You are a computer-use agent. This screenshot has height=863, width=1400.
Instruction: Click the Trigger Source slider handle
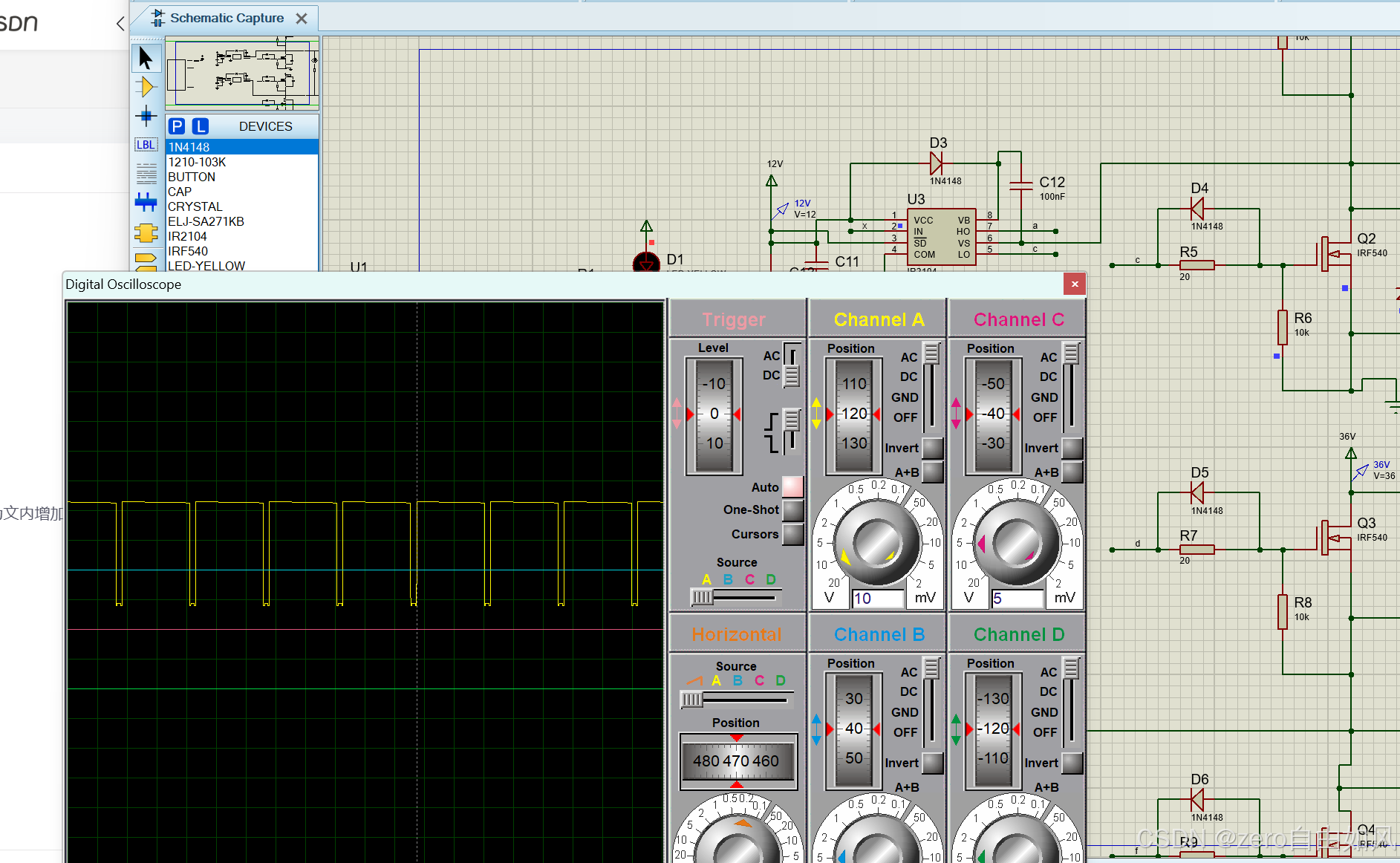click(x=700, y=596)
